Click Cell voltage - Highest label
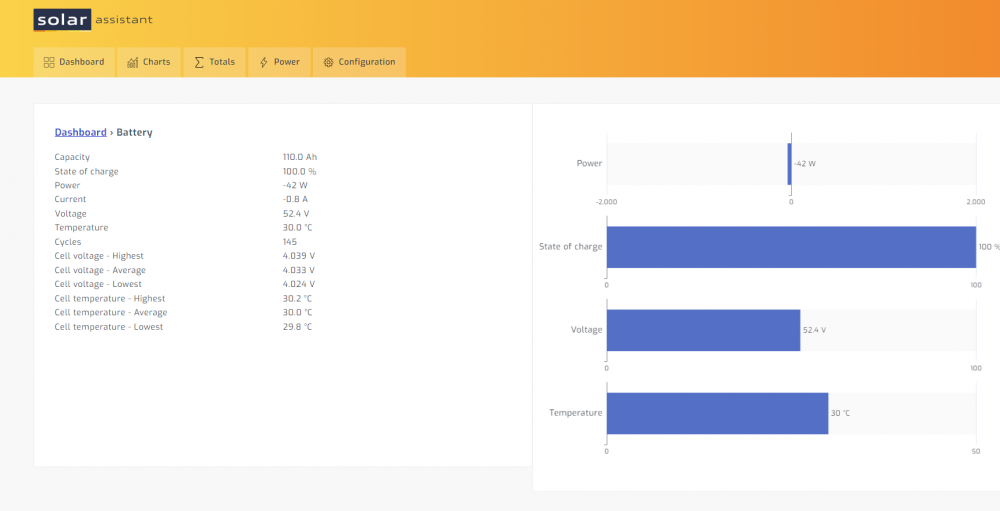1000x511 pixels. (99, 256)
